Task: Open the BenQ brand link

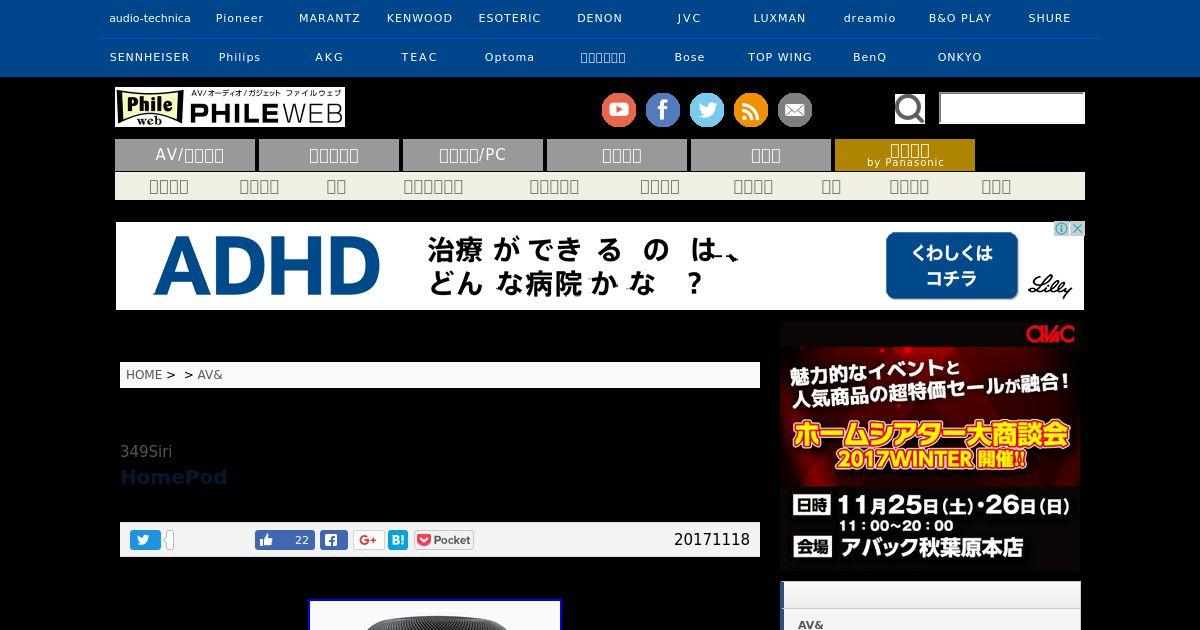Action: [870, 57]
